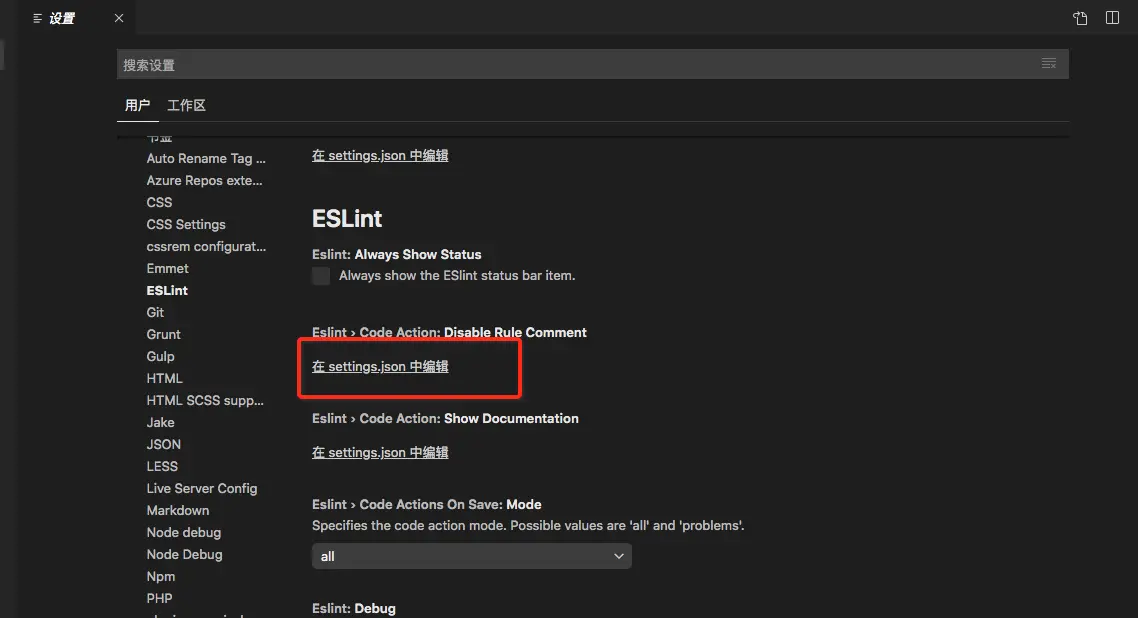This screenshot has width=1138, height=618.
Task: Select capitalized Node Debug category
Action: coord(184,554)
